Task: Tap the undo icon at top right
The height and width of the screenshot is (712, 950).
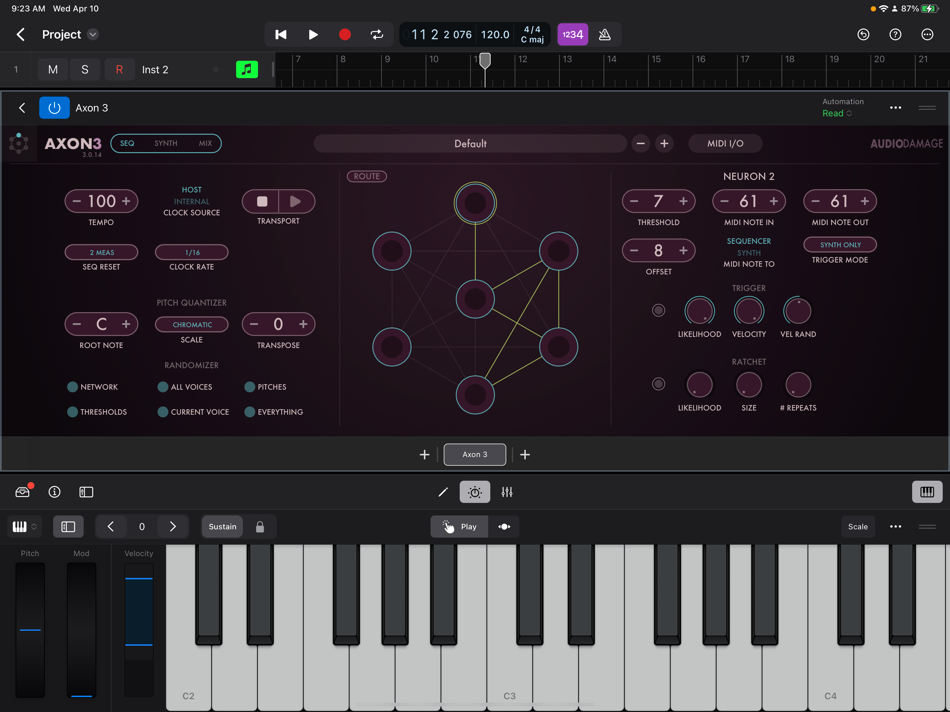Action: 862,34
